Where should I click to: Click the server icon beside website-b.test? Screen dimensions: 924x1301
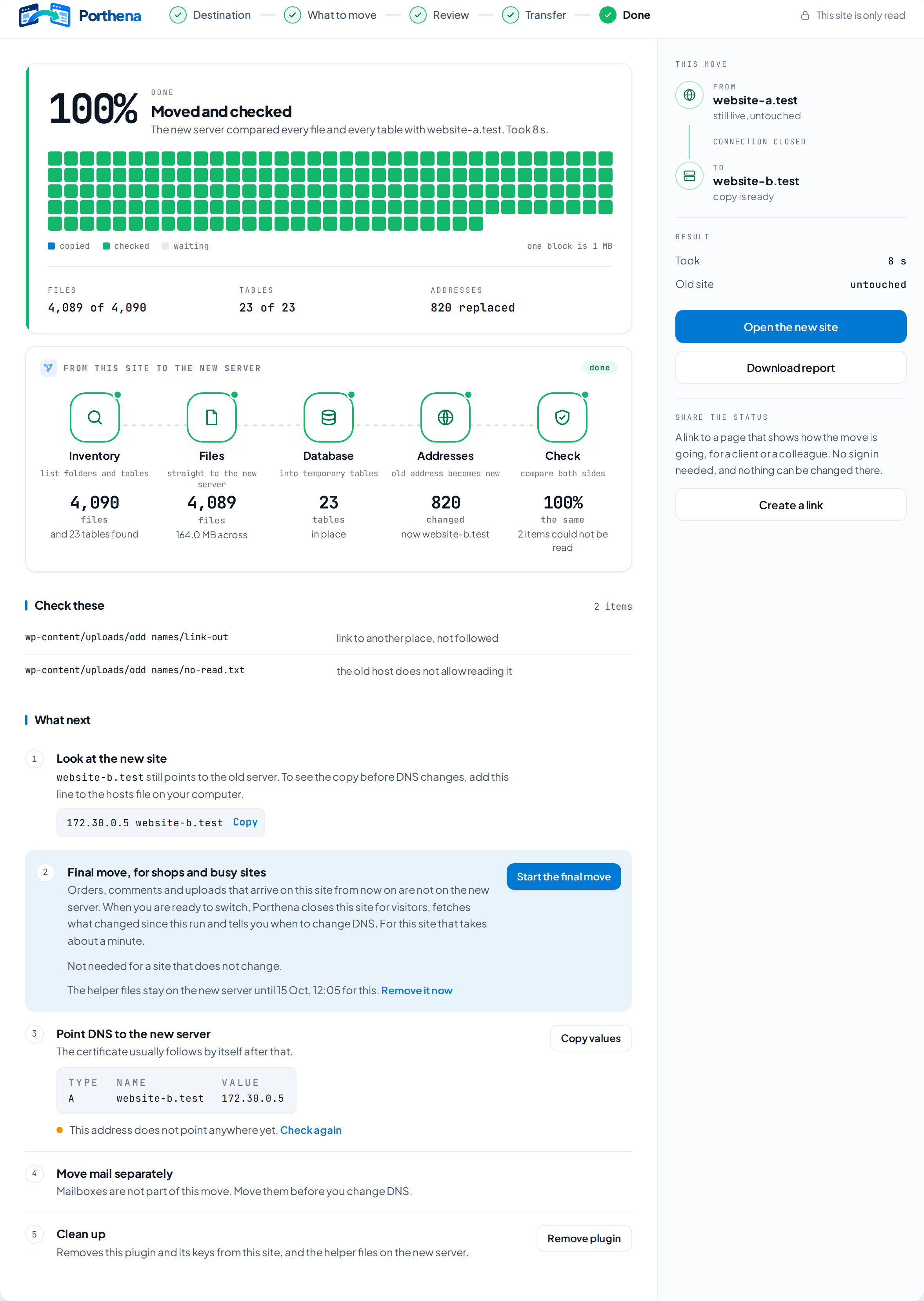pos(689,176)
